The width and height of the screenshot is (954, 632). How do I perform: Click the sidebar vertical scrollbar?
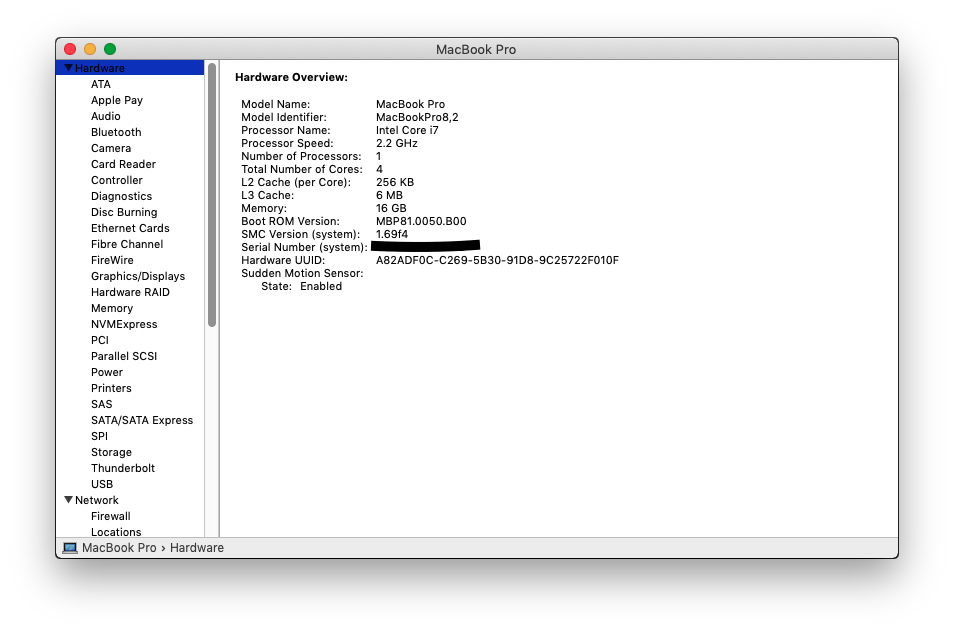point(212,195)
